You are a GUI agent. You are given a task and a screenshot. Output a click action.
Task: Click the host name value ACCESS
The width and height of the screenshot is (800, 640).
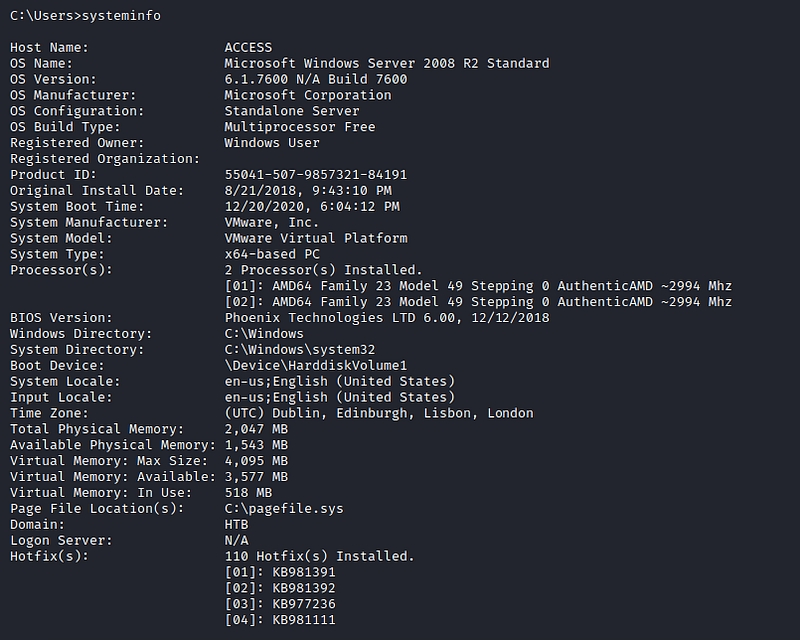[248, 47]
